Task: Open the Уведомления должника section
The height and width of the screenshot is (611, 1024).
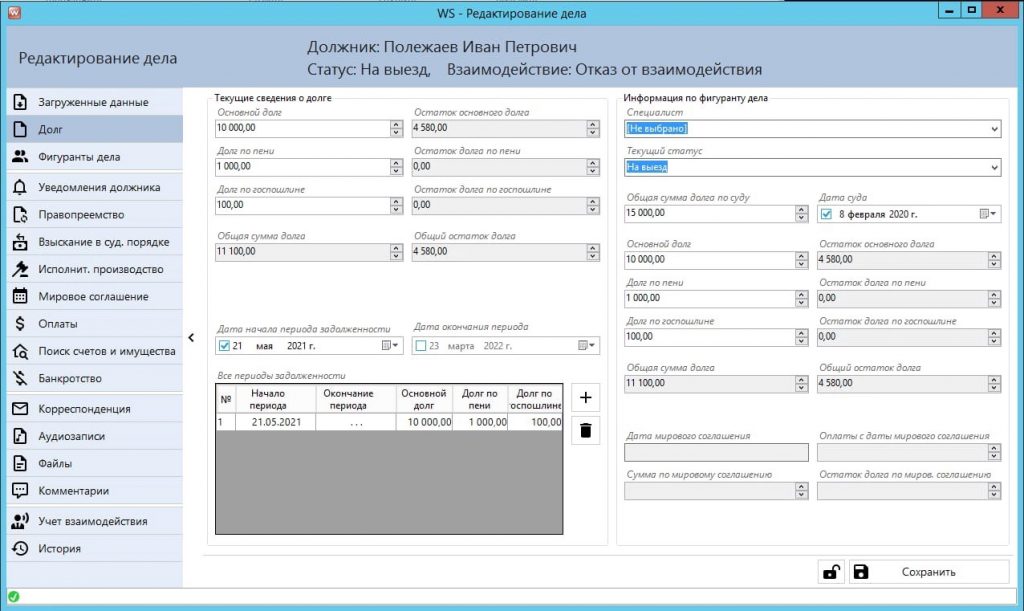Action: point(95,187)
